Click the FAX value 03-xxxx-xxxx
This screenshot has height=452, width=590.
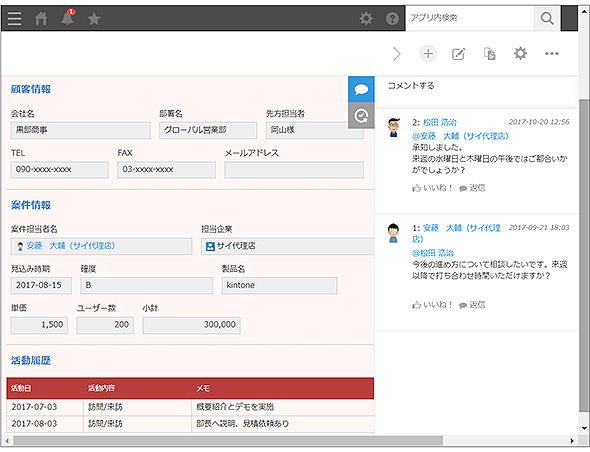[166, 170]
